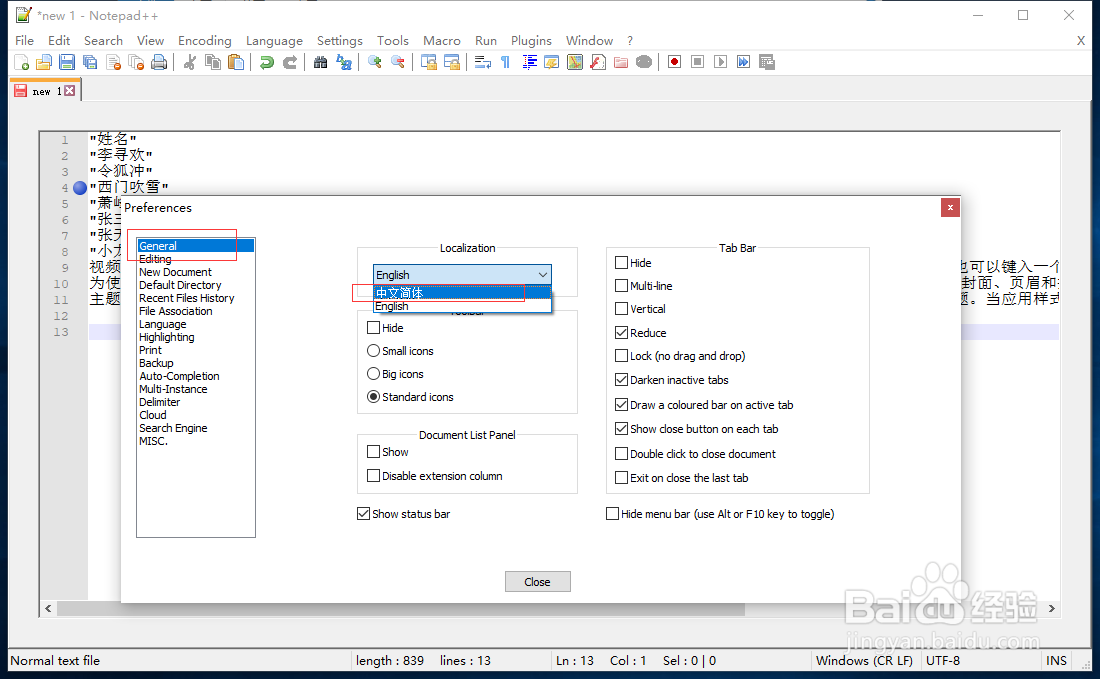Screen dimensions: 1100x679
Task: Click the Print toolbar icon
Action: point(160,62)
